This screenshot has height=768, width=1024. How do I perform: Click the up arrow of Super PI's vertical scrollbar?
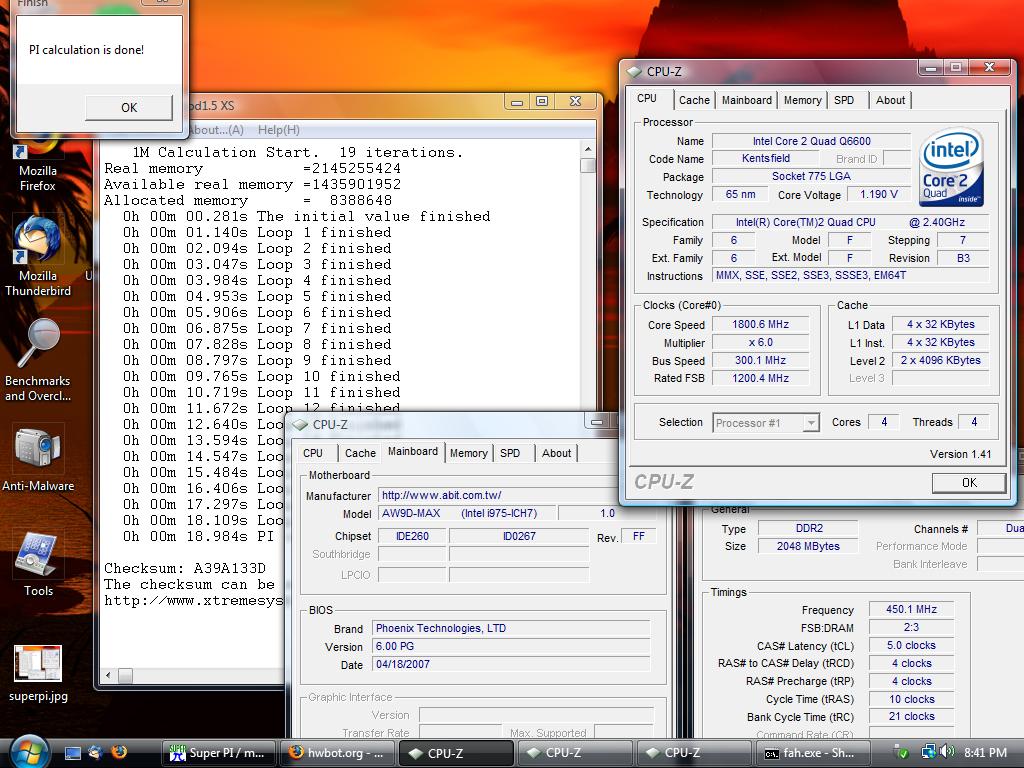point(588,149)
